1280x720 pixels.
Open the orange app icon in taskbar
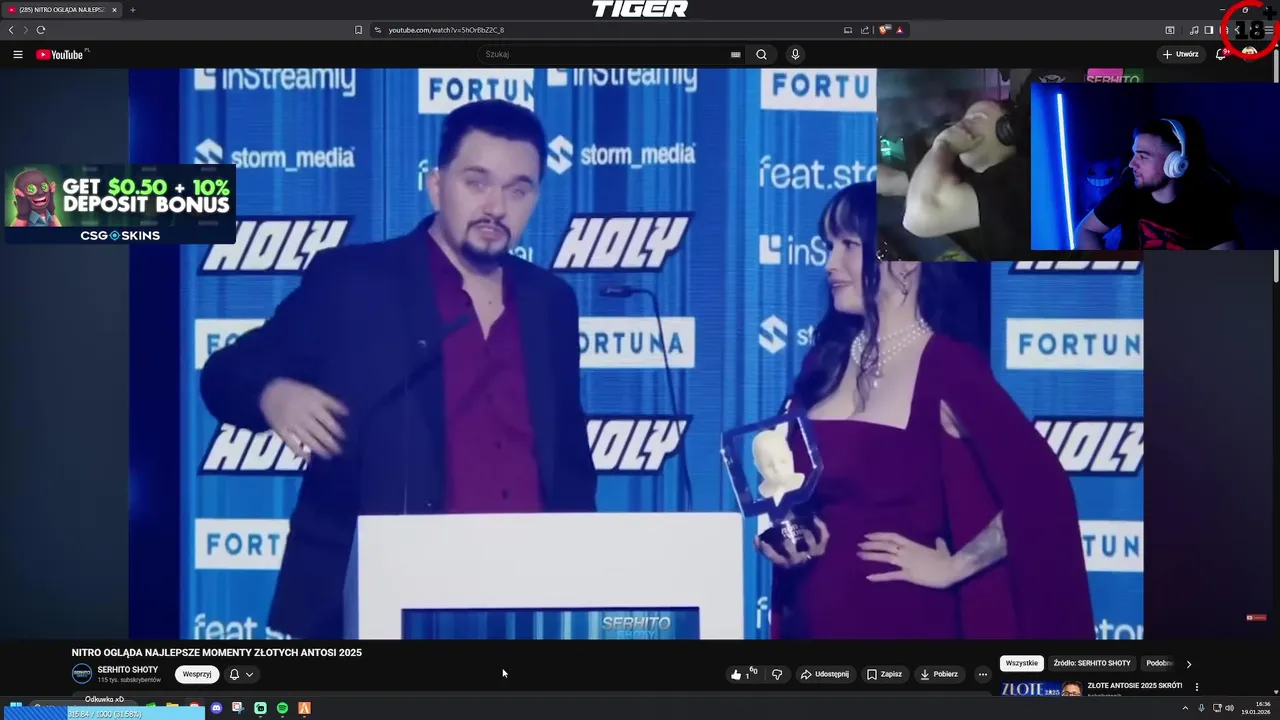coord(304,708)
